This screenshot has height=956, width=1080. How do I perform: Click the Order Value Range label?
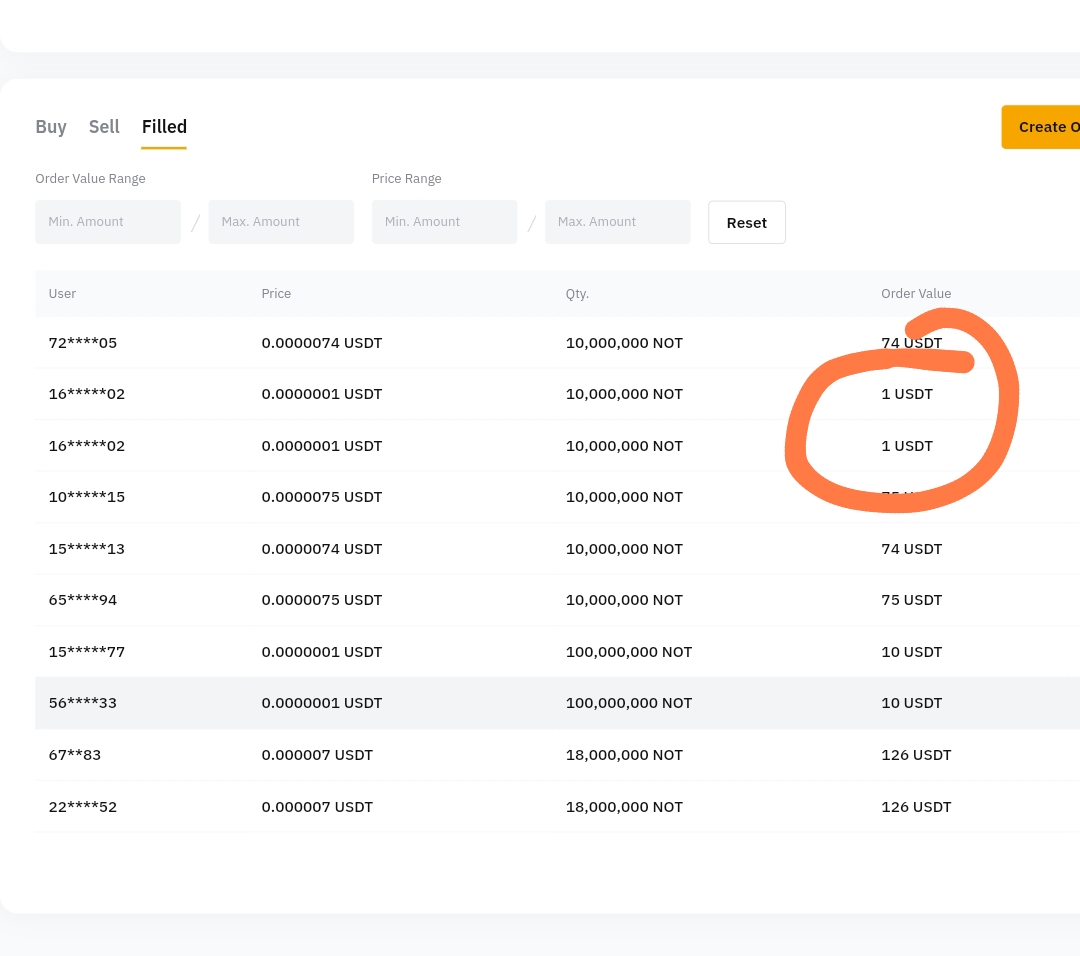tap(90, 178)
